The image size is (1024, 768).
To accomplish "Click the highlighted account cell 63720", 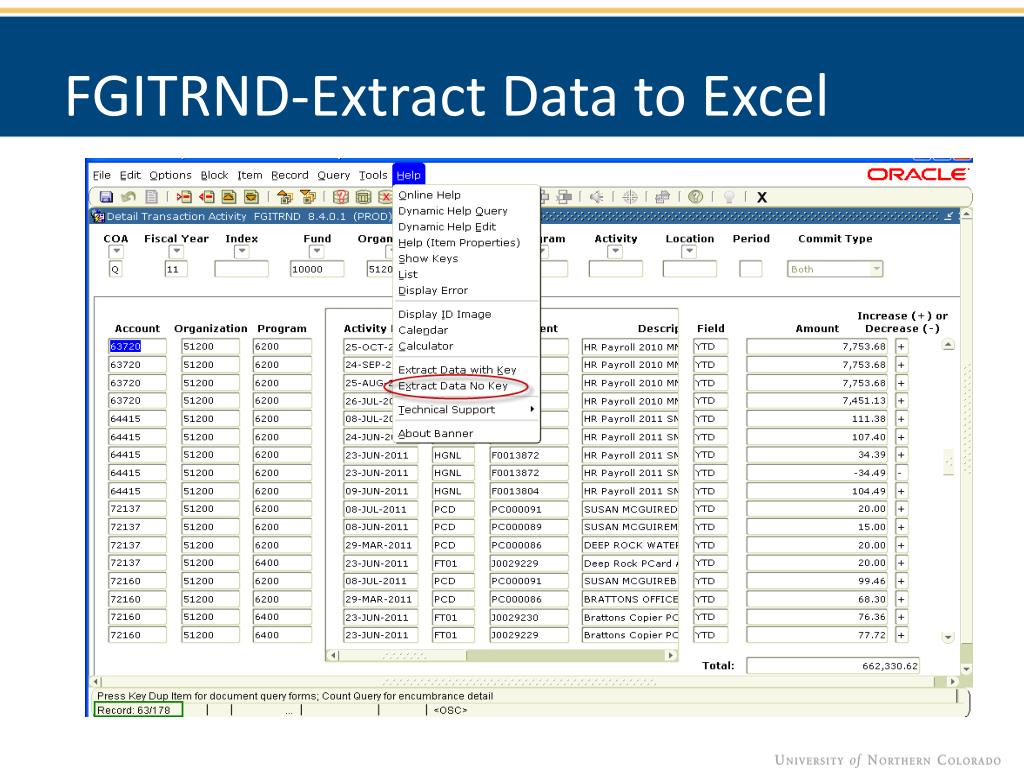I will [137, 346].
